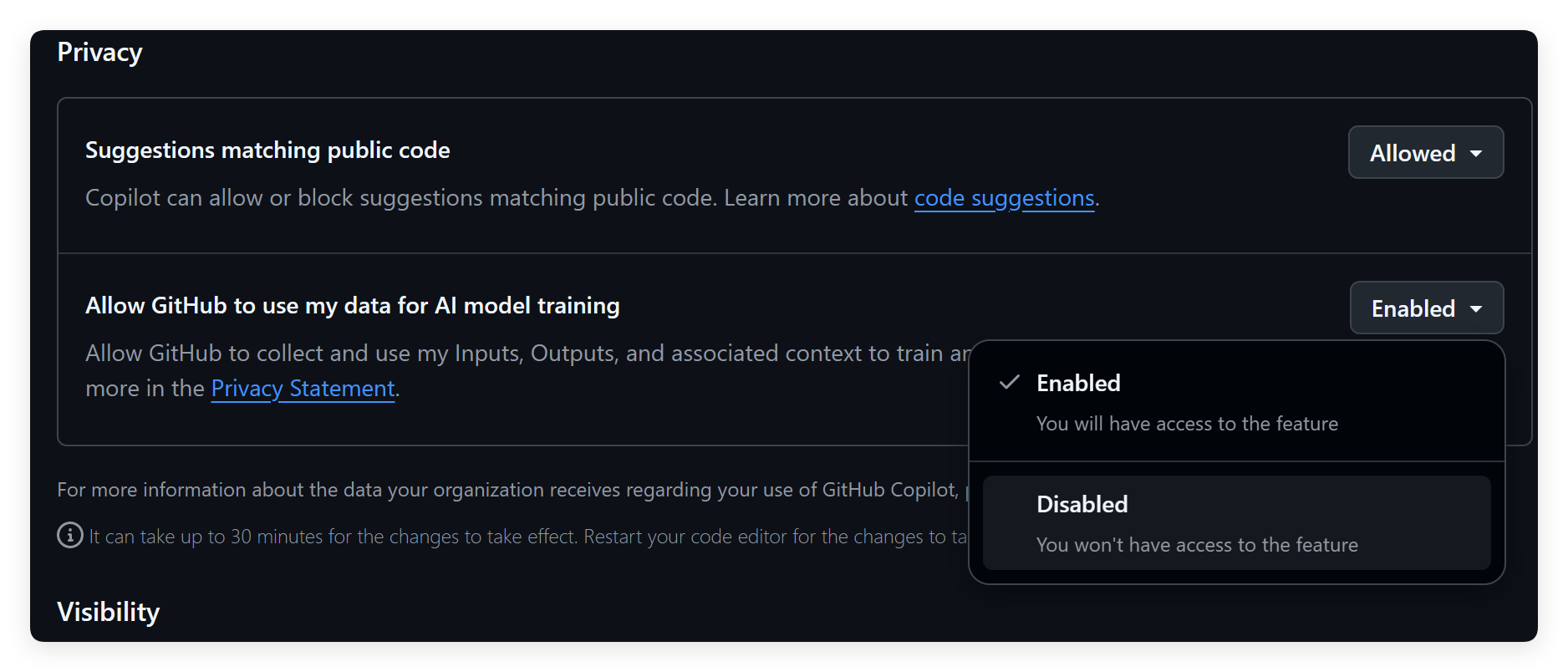Open the code suggestions link

pyautogui.click(x=1004, y=198)
